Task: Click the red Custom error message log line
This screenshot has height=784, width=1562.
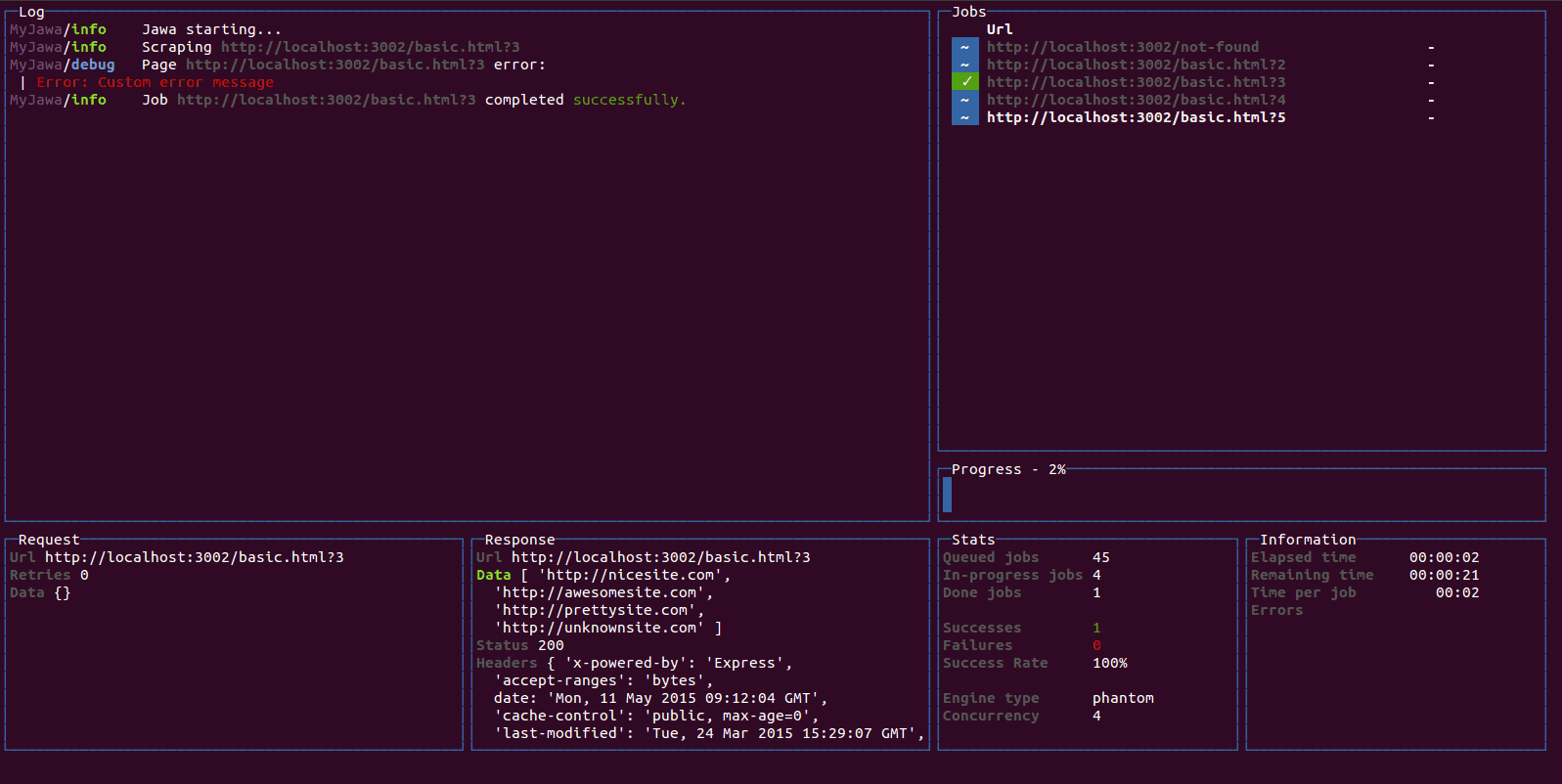Action: point(155,82)
